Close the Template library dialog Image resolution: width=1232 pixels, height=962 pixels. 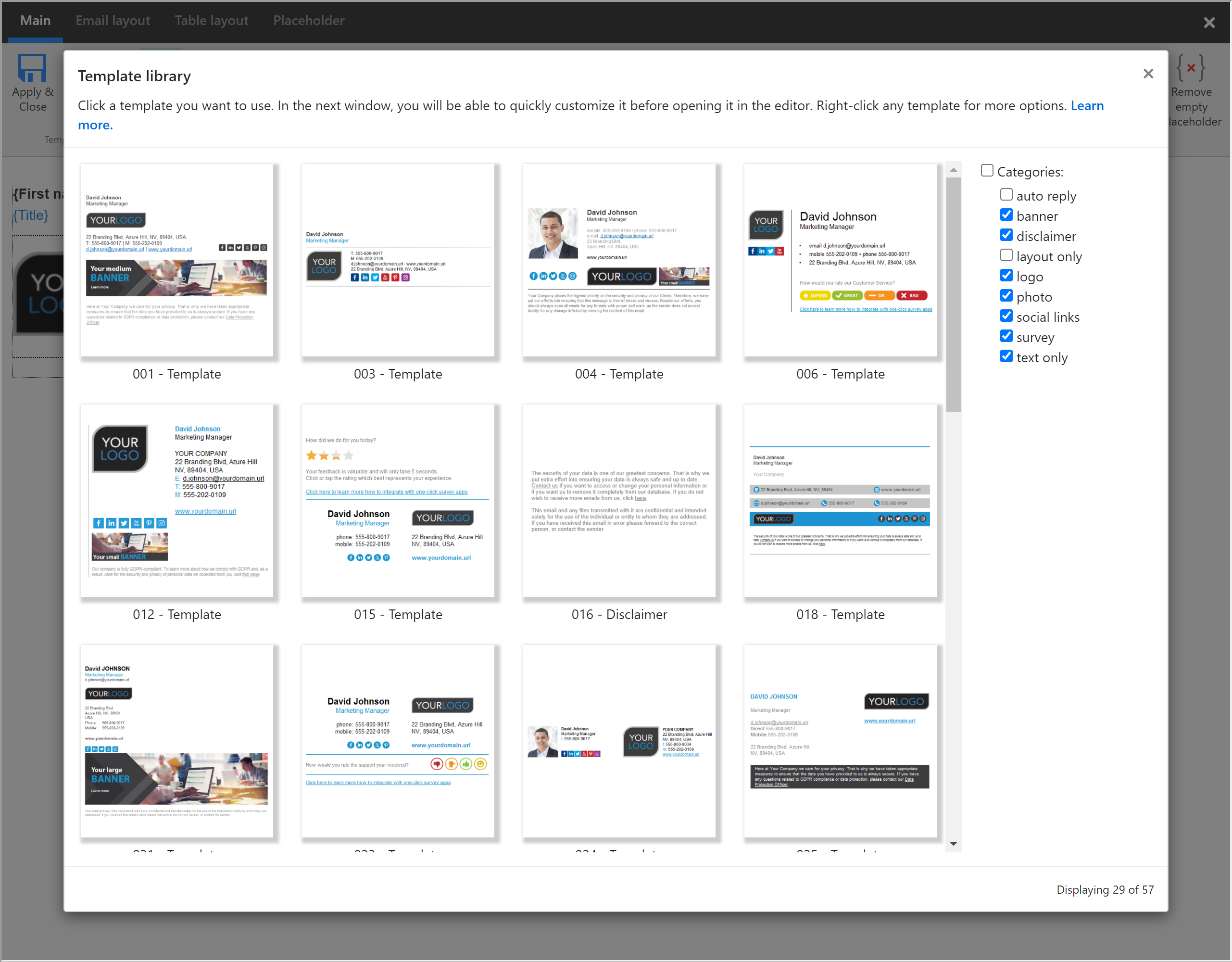(1148, 74)
